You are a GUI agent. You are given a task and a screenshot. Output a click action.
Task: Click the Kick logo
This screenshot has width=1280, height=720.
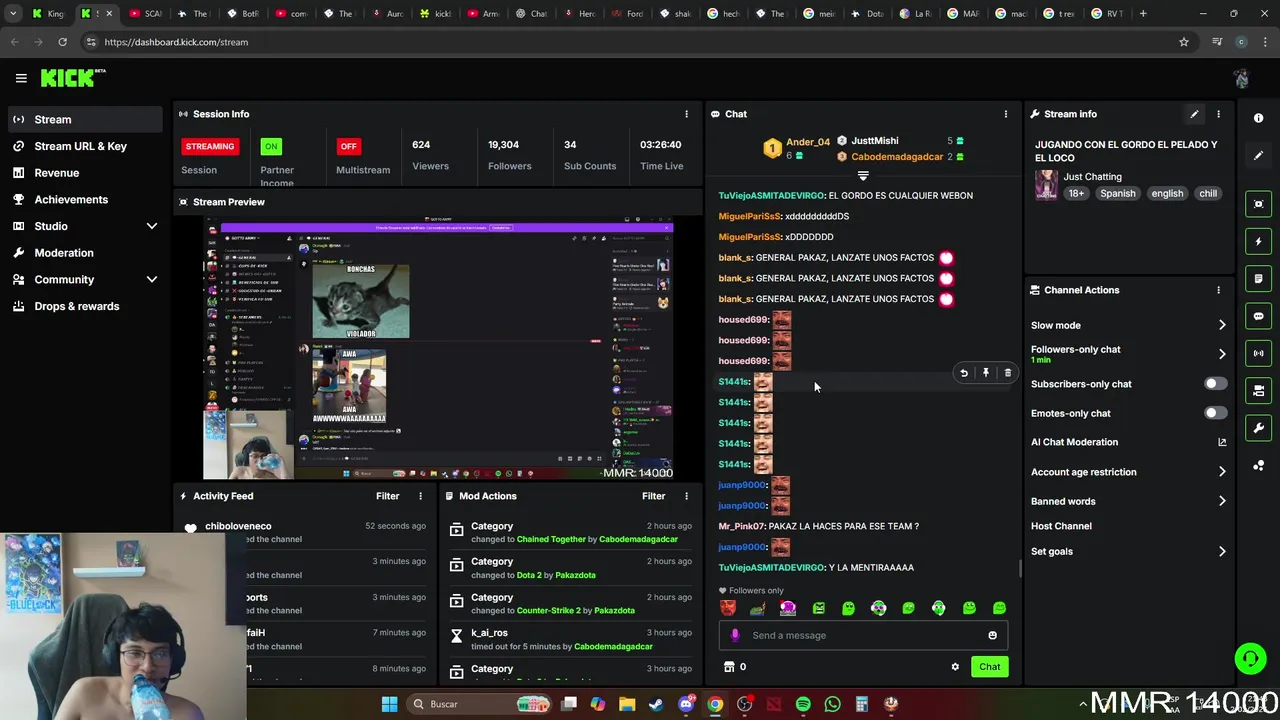pyautogui.click(x=73, y=78)
